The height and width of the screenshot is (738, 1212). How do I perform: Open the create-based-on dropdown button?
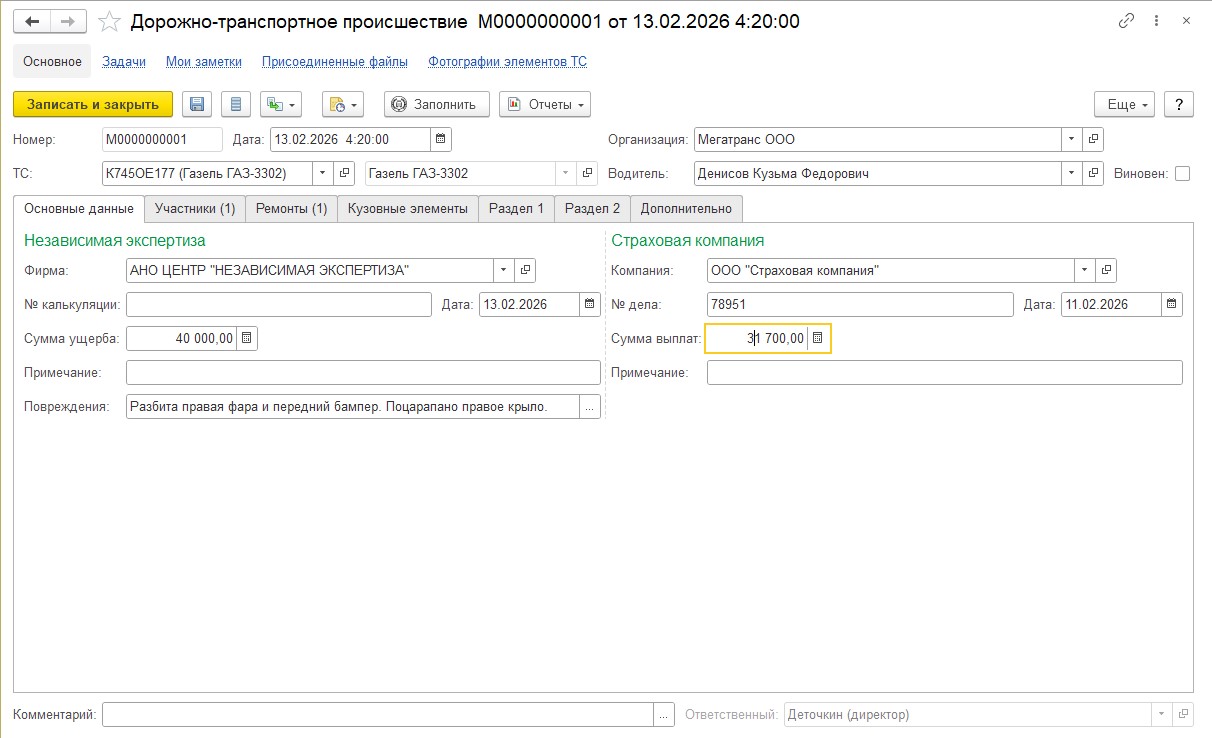point(280,104)
